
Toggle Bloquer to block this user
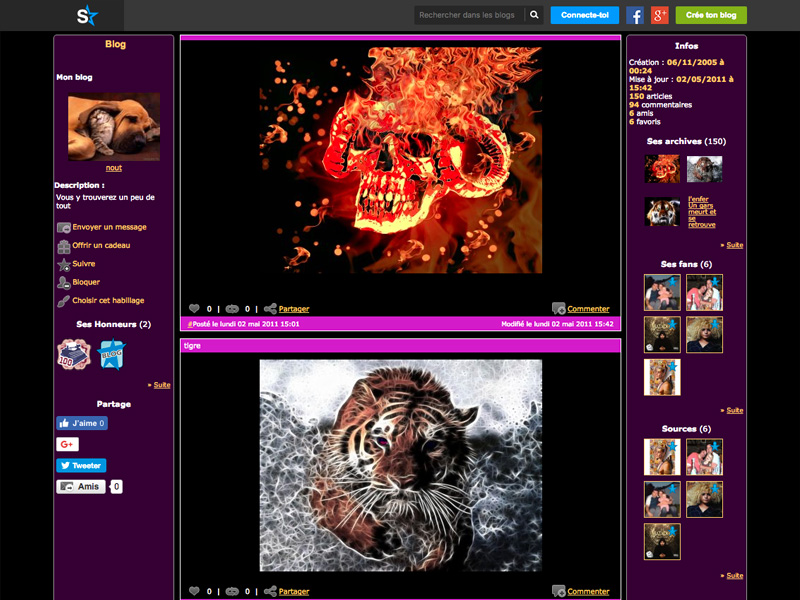coord(85,282)
